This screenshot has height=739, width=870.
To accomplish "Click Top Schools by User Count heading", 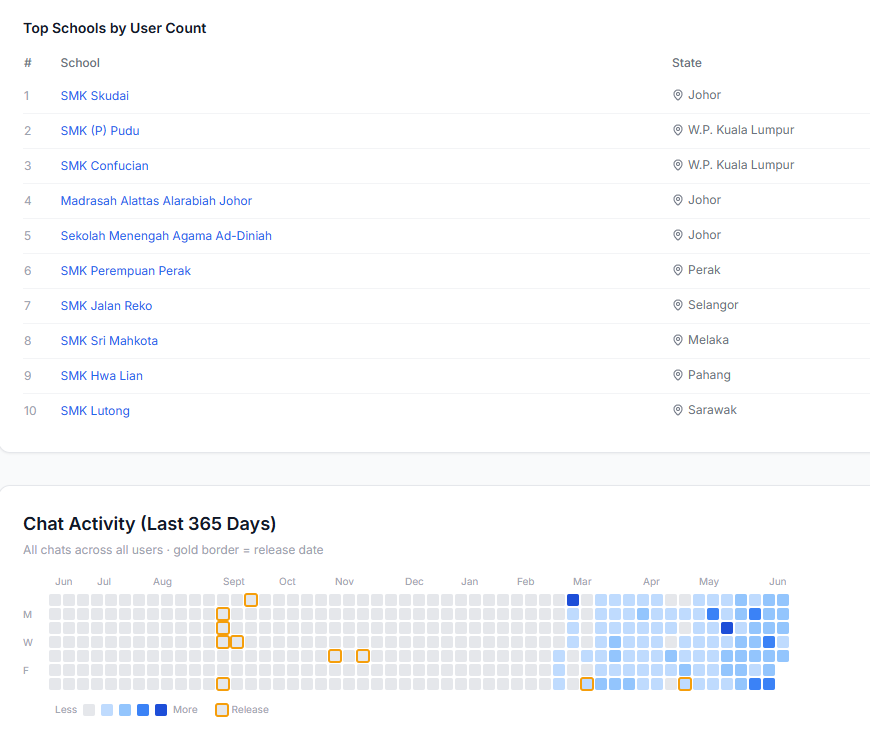I will pyautogui.click(x=114, y=28).
